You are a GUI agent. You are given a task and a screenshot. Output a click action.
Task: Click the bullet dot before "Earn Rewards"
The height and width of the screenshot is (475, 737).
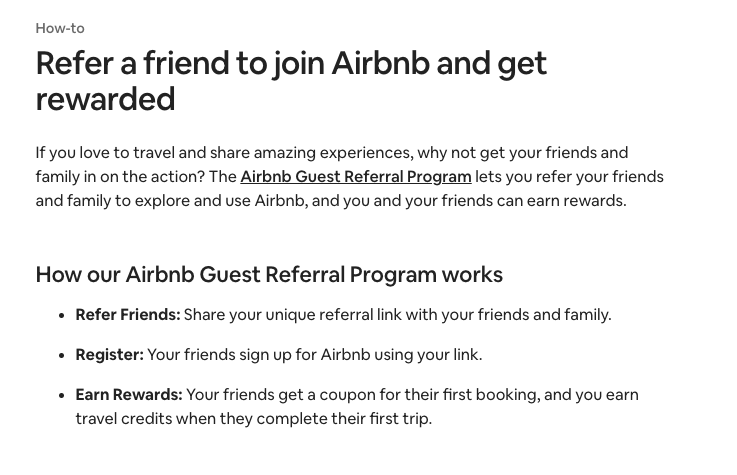(62, 395)
